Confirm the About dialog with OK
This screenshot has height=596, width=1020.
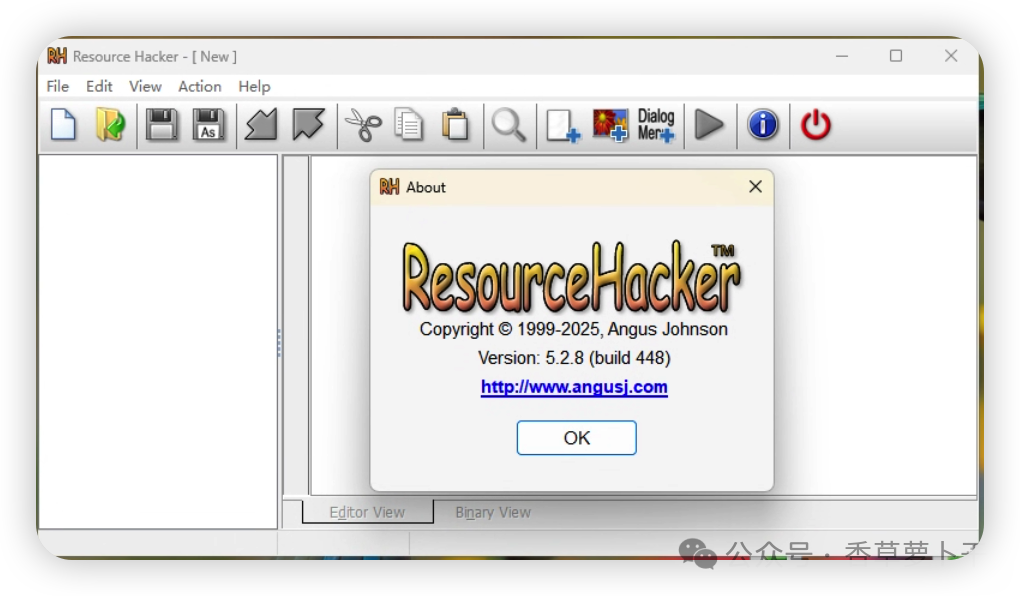(x=576, y=438)
